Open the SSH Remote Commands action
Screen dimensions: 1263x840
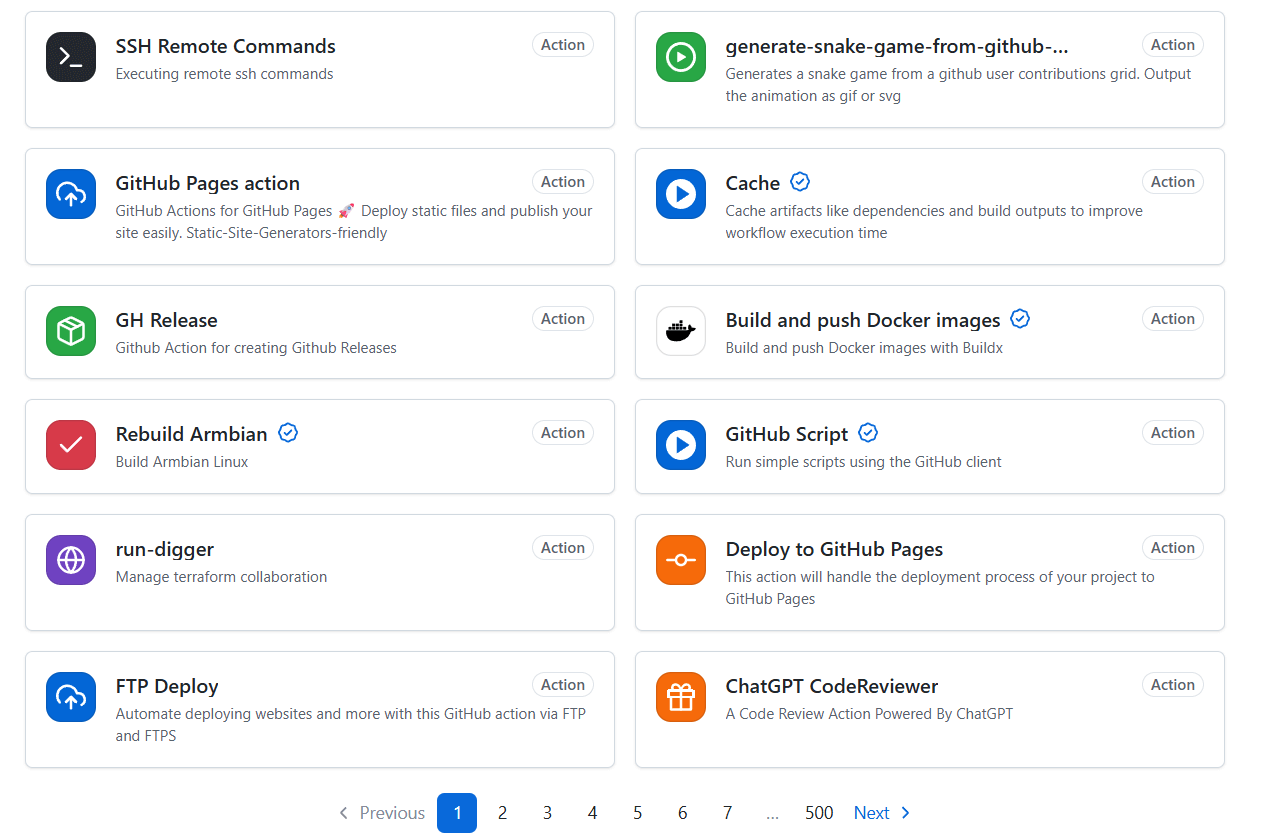tap(226, 46)
